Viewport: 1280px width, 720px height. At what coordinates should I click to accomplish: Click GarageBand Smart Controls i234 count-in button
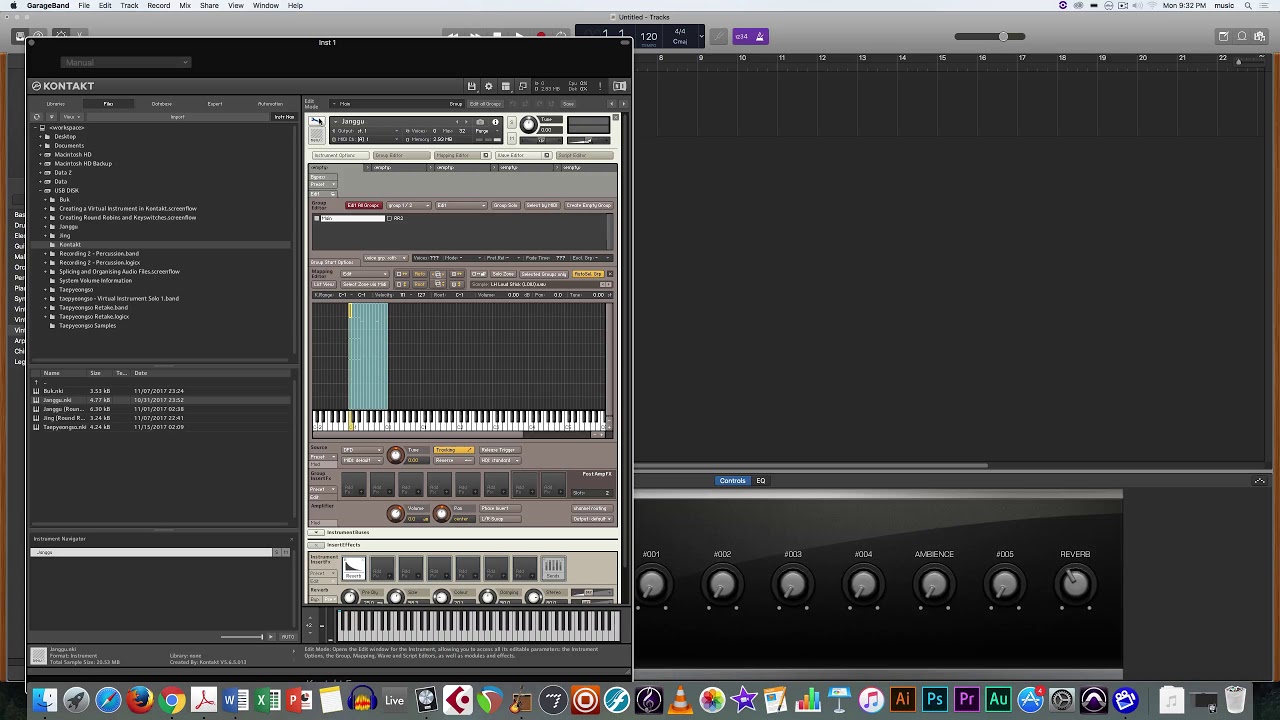pyautogui.click(x=741, y=37)
